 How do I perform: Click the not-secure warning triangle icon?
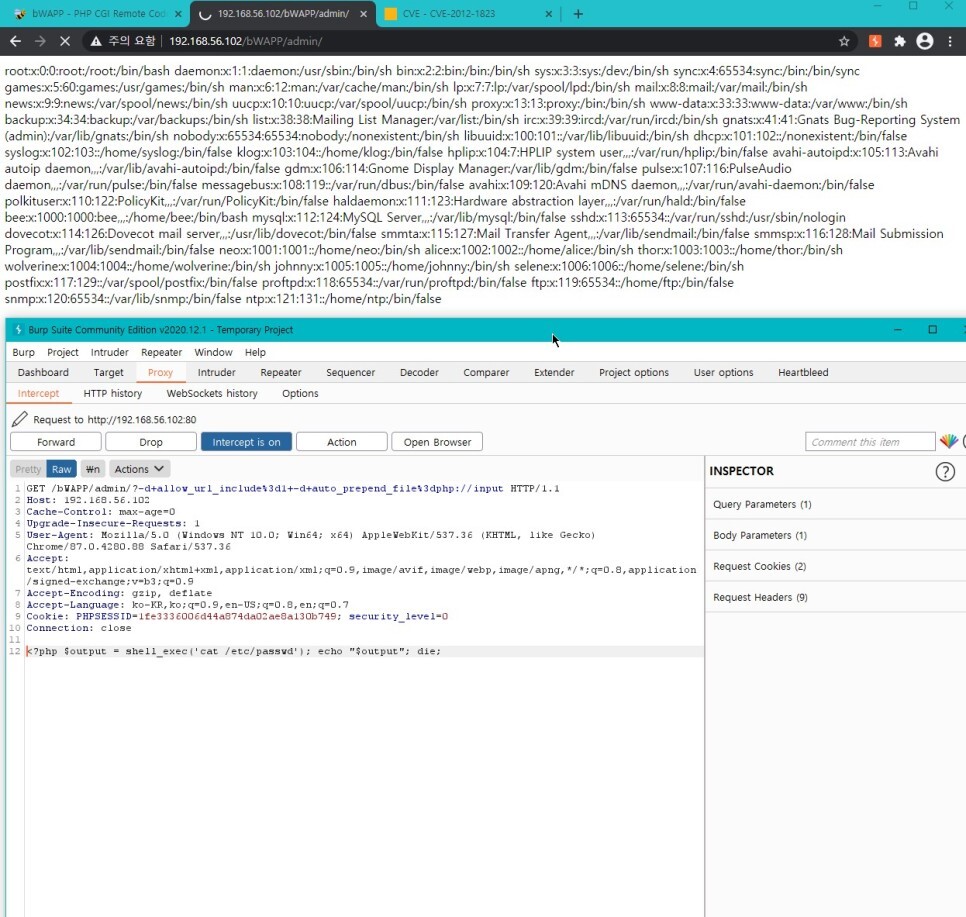[95, 41]
